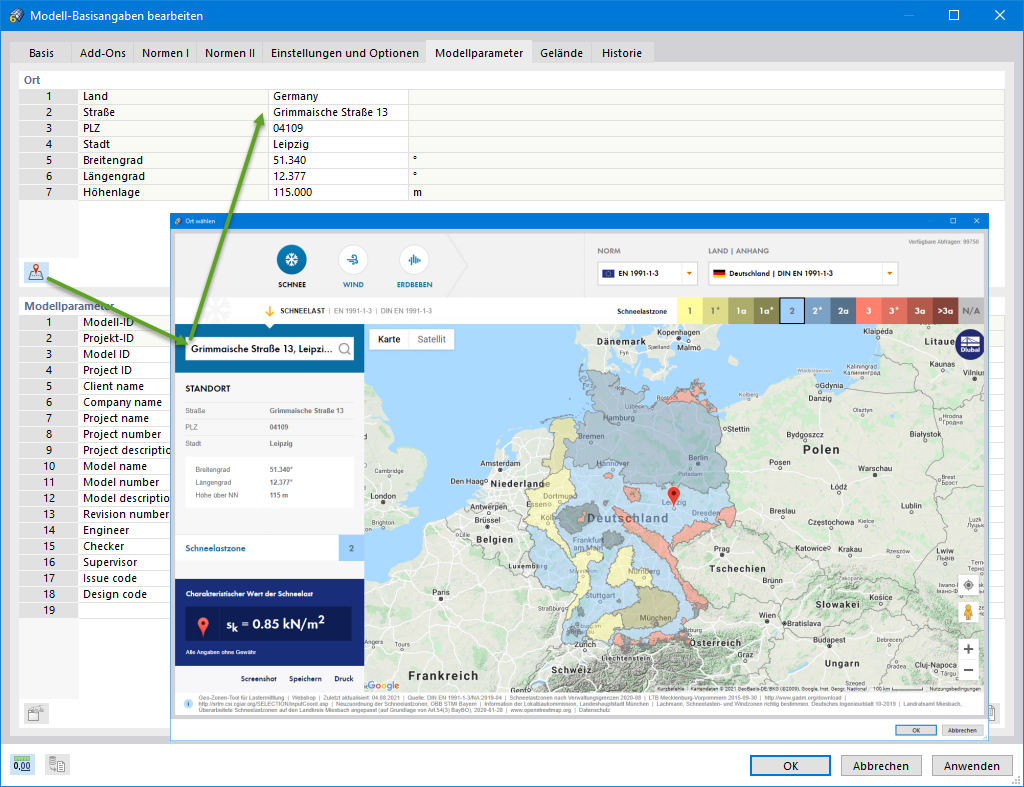Select the Erdbeben seismic icon
Image resolution: width=1024 pixels, height=787 pixels.
pos(414,260)
